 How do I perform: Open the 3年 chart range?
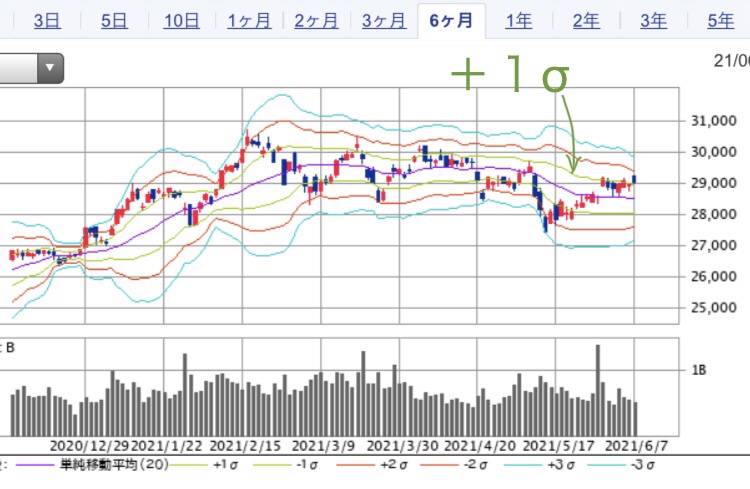pos(653,21)
